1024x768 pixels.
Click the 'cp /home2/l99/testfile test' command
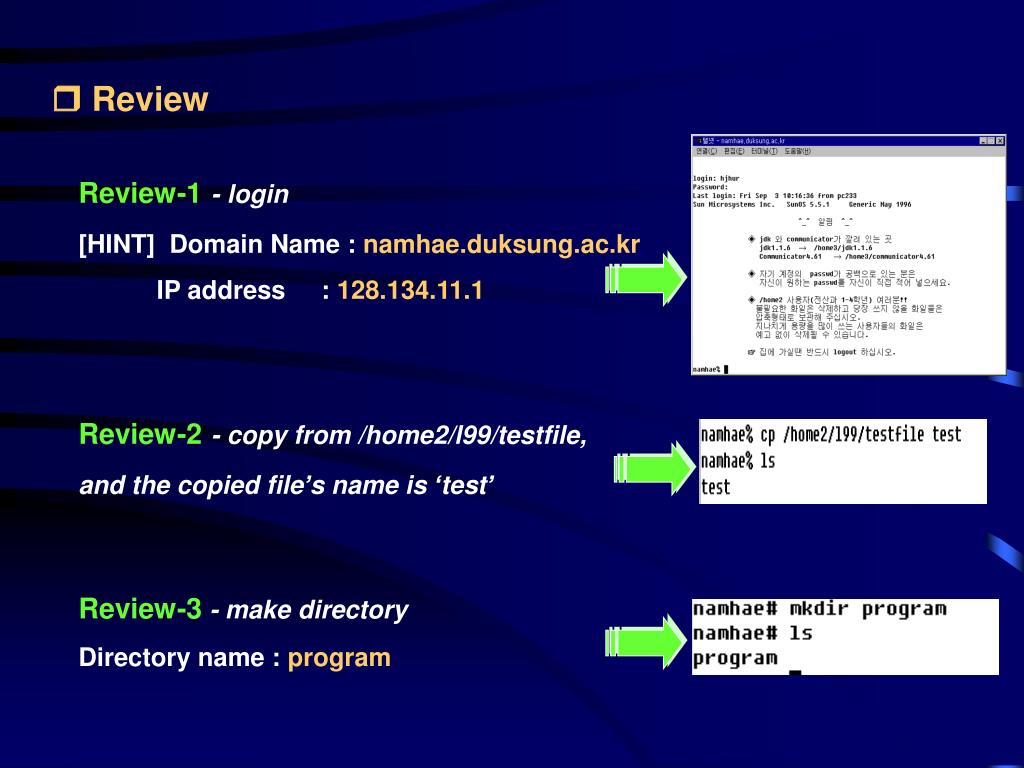point(861,435)
